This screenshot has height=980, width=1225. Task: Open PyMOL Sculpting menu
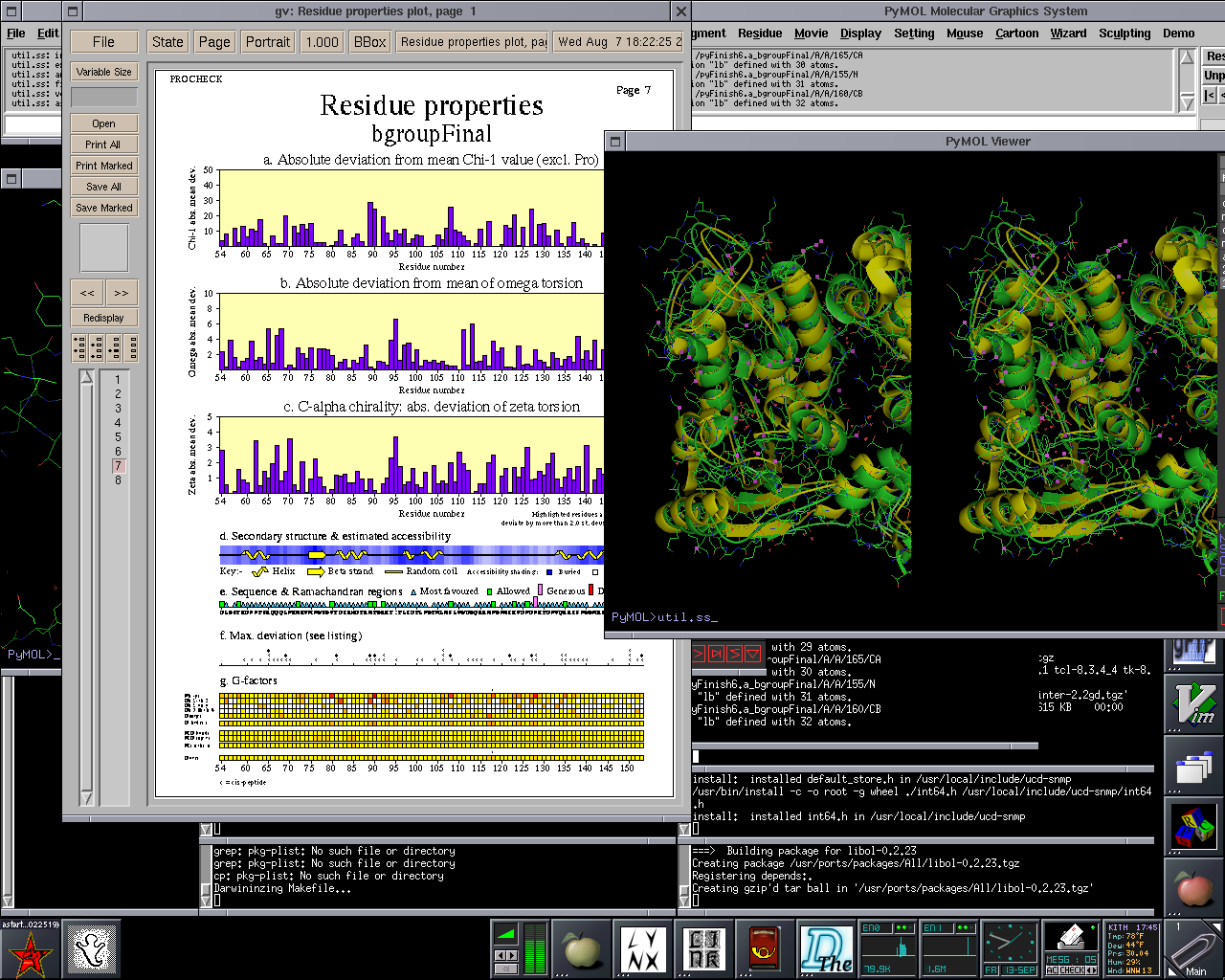point(1125,33)
